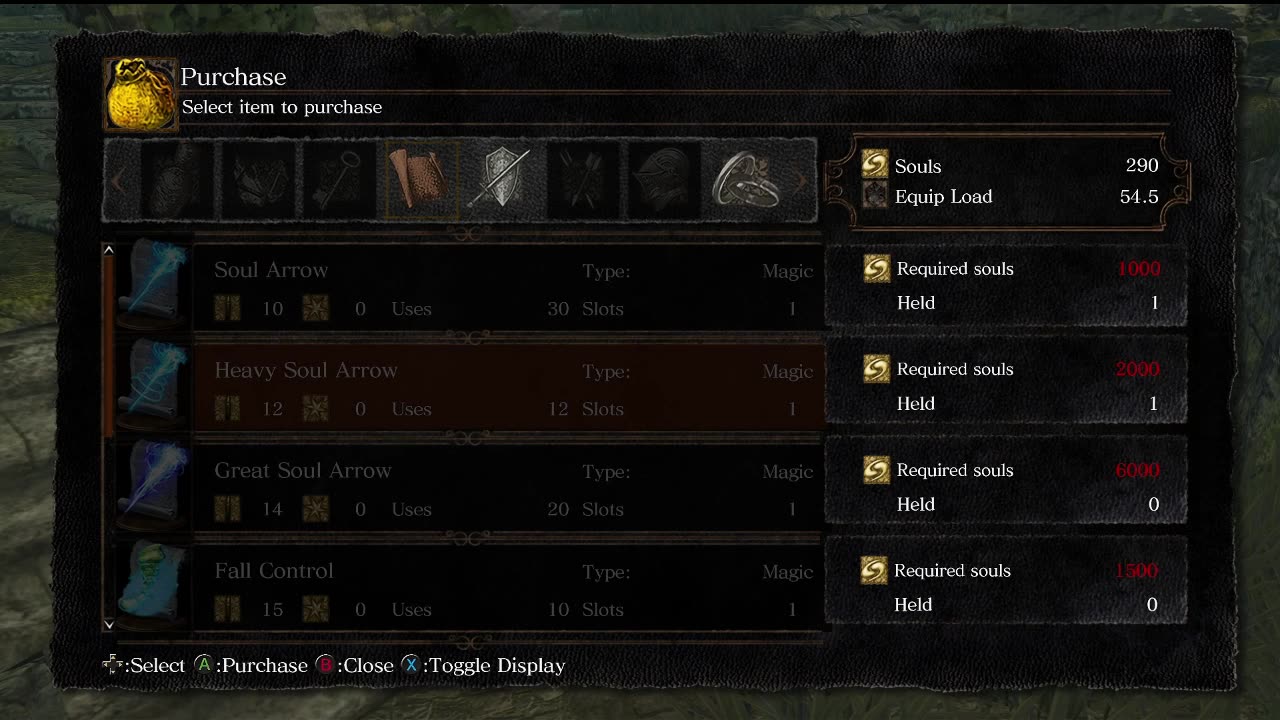Screen dimensions: 1280x720
Task: Click the Soul Arrow scroll icon
Action: (x=154, y=285)
